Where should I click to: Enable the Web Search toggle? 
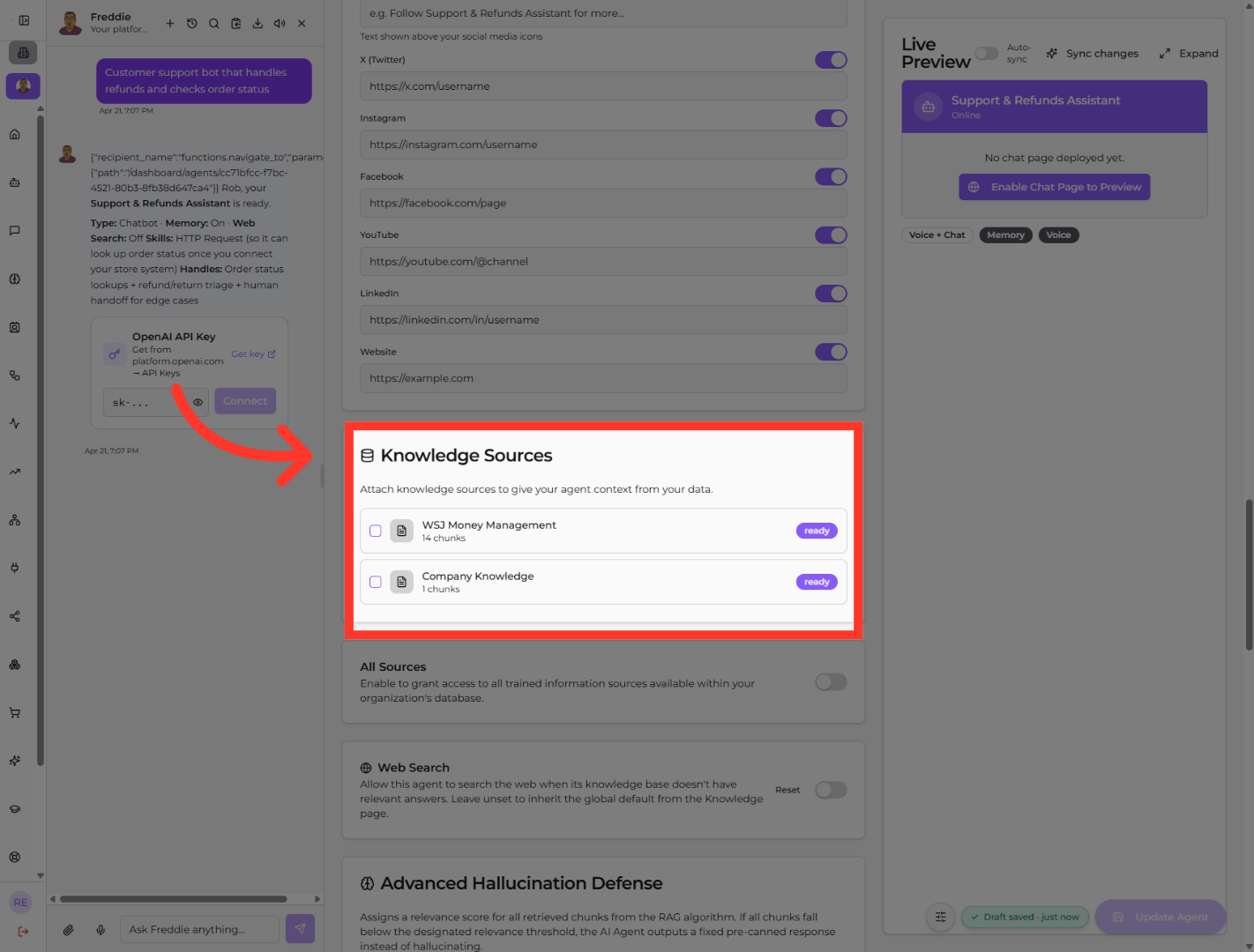831,790
